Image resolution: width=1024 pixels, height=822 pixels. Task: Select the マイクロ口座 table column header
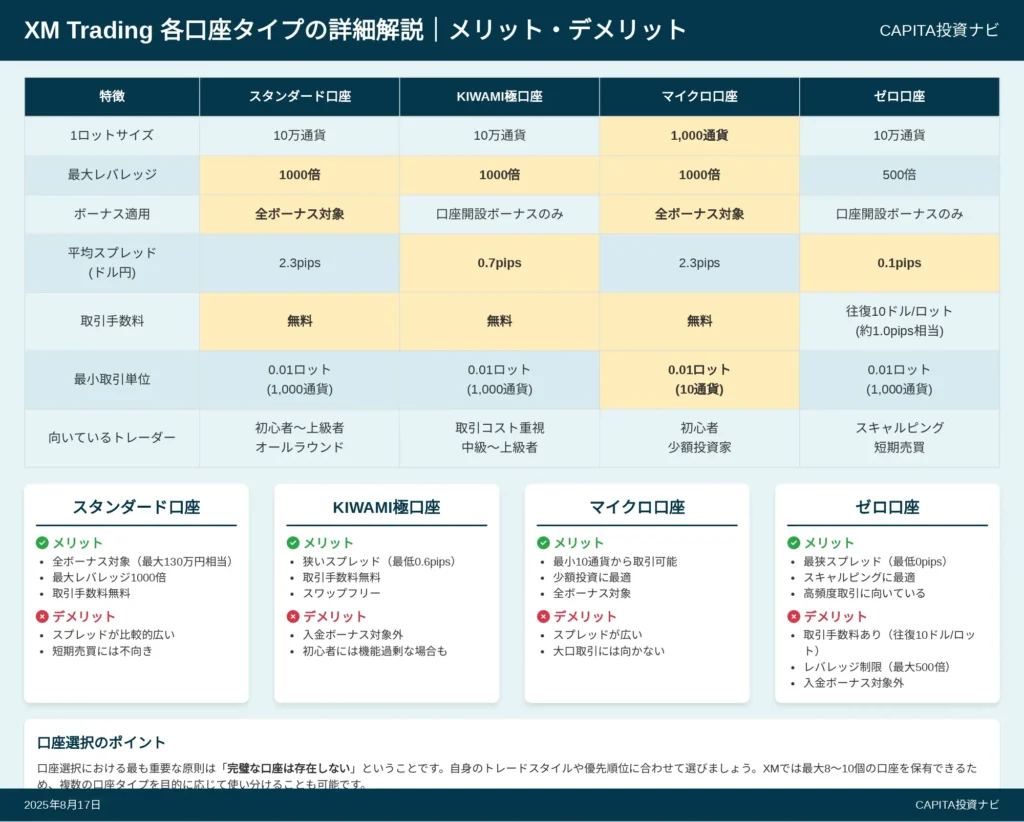coord(699,97)
